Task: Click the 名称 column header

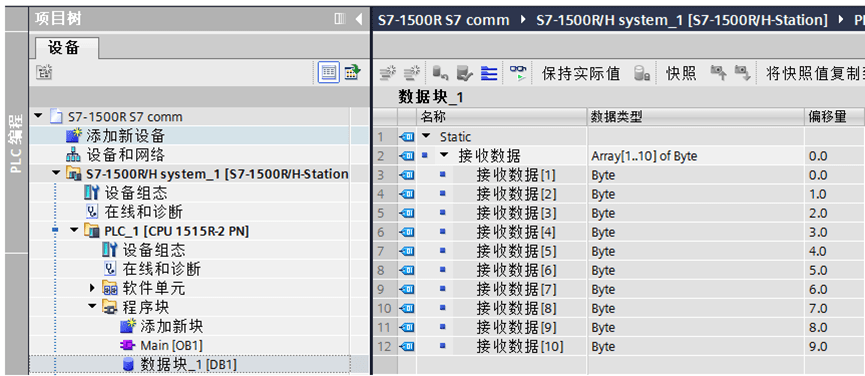Action: pos(501,117)
